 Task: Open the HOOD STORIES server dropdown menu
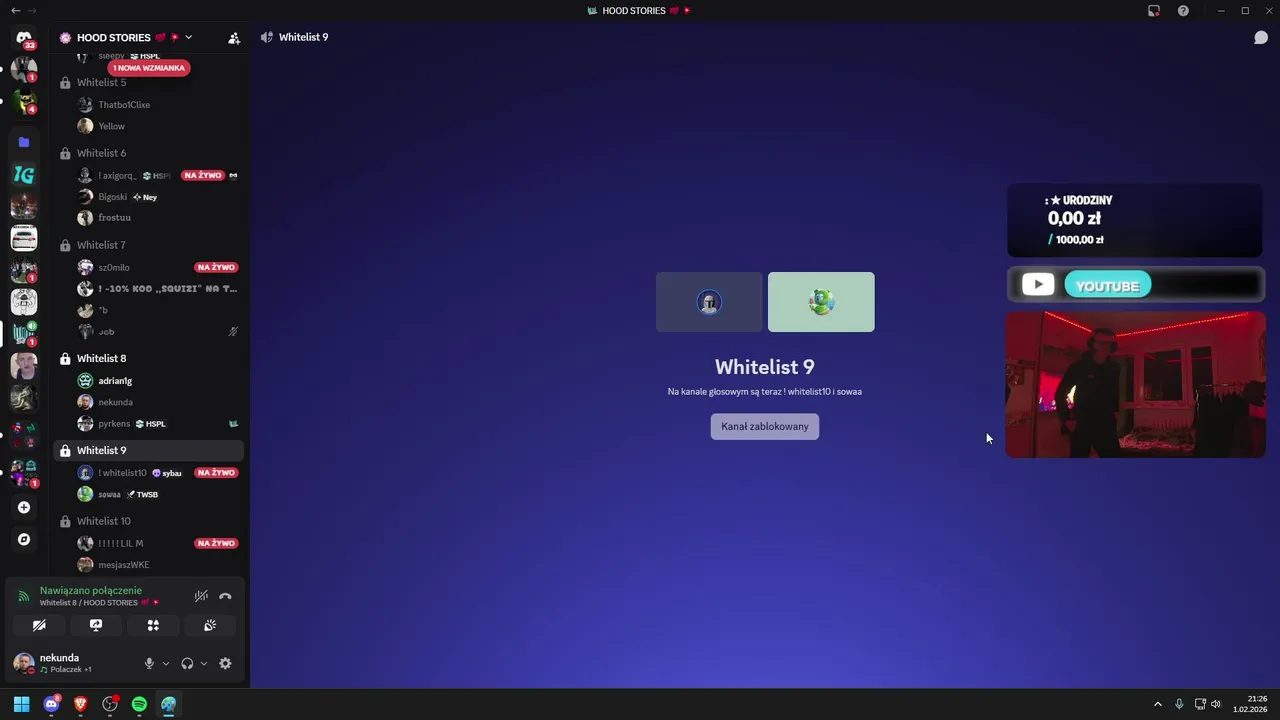pyautogui.click(x=188, y=38)
